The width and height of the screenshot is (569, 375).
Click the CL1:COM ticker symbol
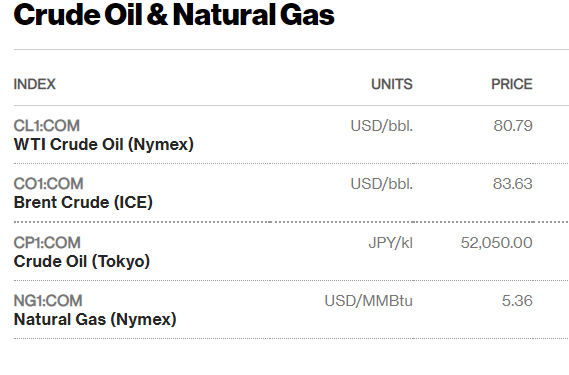coord(46,126)
